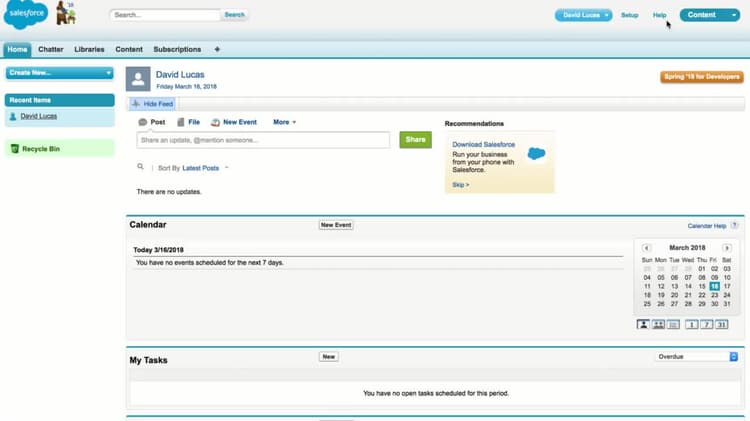Click the Hide Feed icon
This screenshot has width=750, height=421.
pyautogui.click(x=136, y=103)
